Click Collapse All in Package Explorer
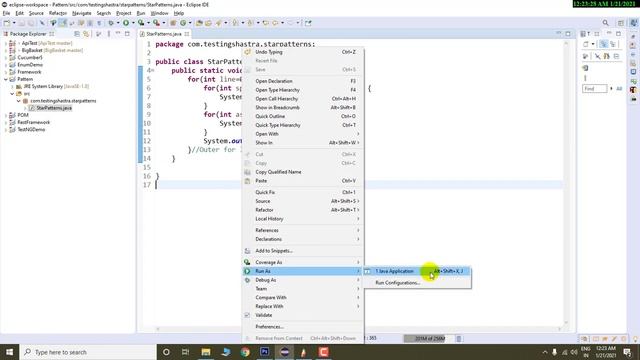The width and height of the screenshot is (640, 360). [77, 34]
